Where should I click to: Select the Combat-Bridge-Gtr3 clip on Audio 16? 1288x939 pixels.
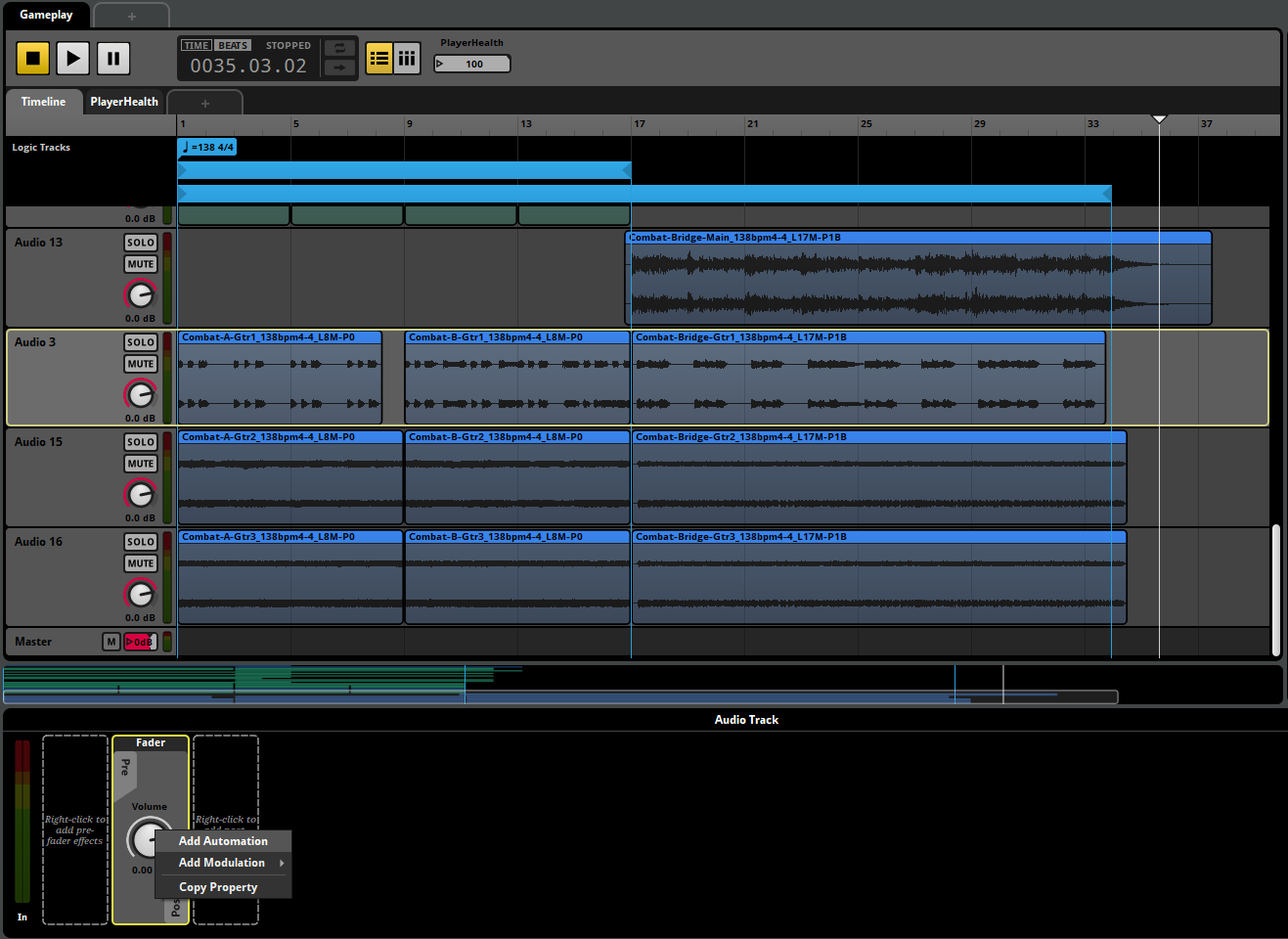[x=879, y=577]
